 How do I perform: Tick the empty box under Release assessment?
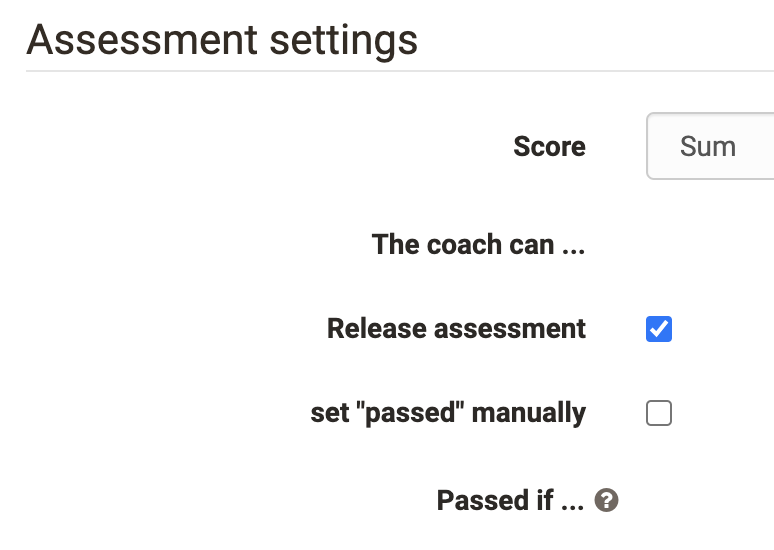659,413
